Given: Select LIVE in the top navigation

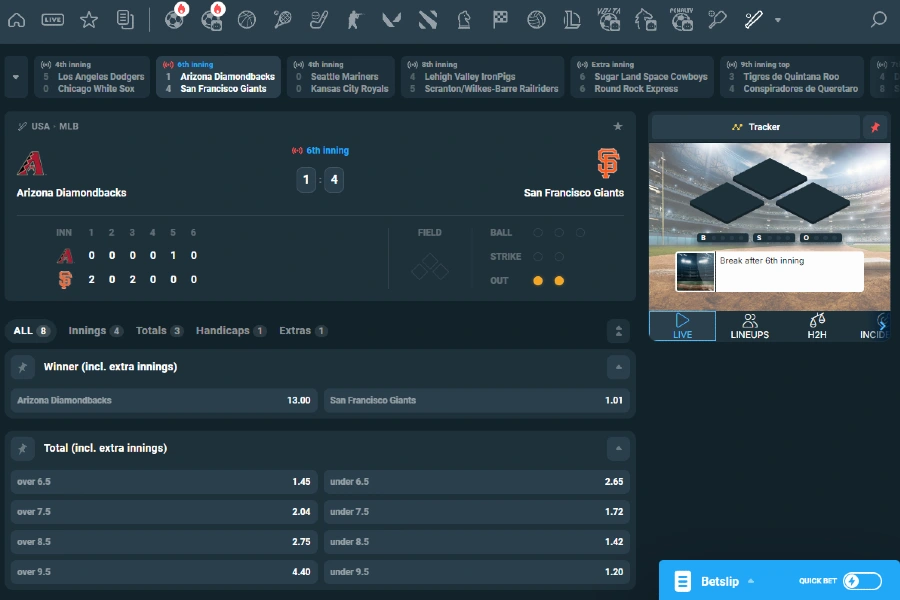Looking at the screenshot, I should (52, 18).
